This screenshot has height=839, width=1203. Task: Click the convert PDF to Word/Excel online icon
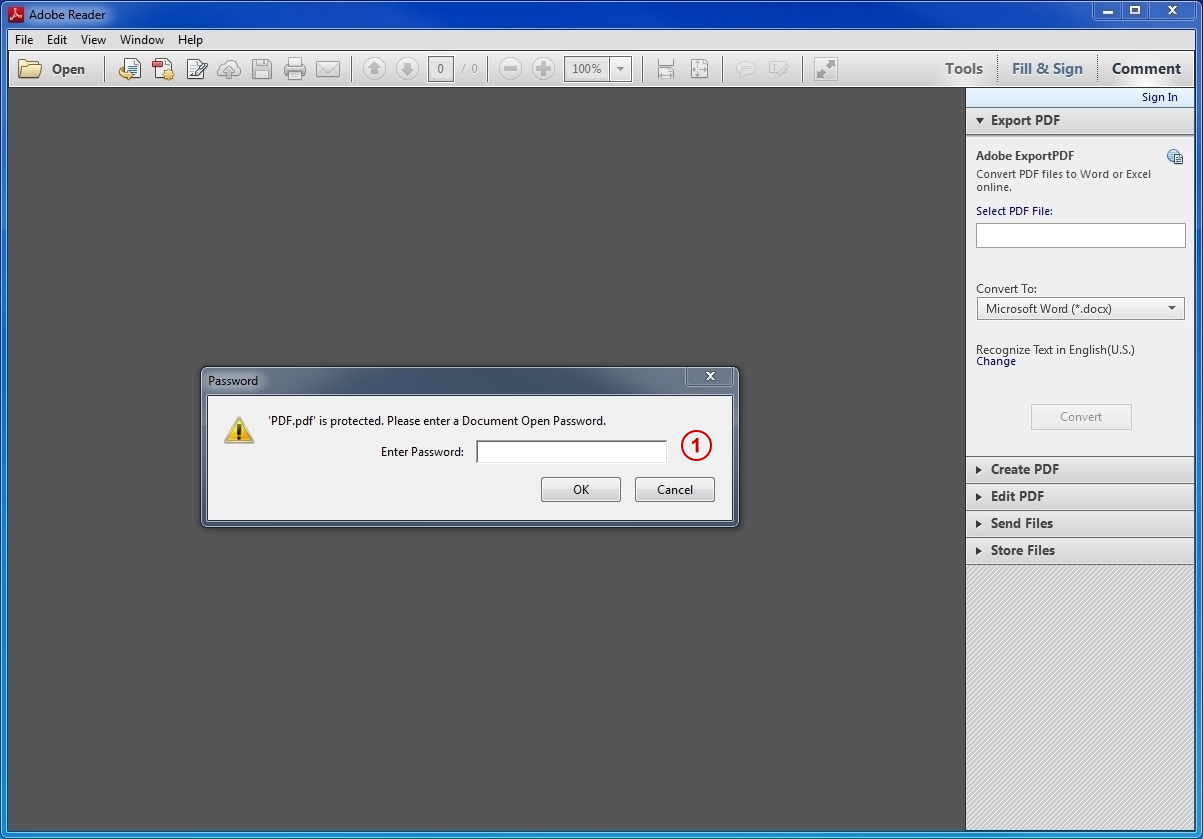[129, 69]
